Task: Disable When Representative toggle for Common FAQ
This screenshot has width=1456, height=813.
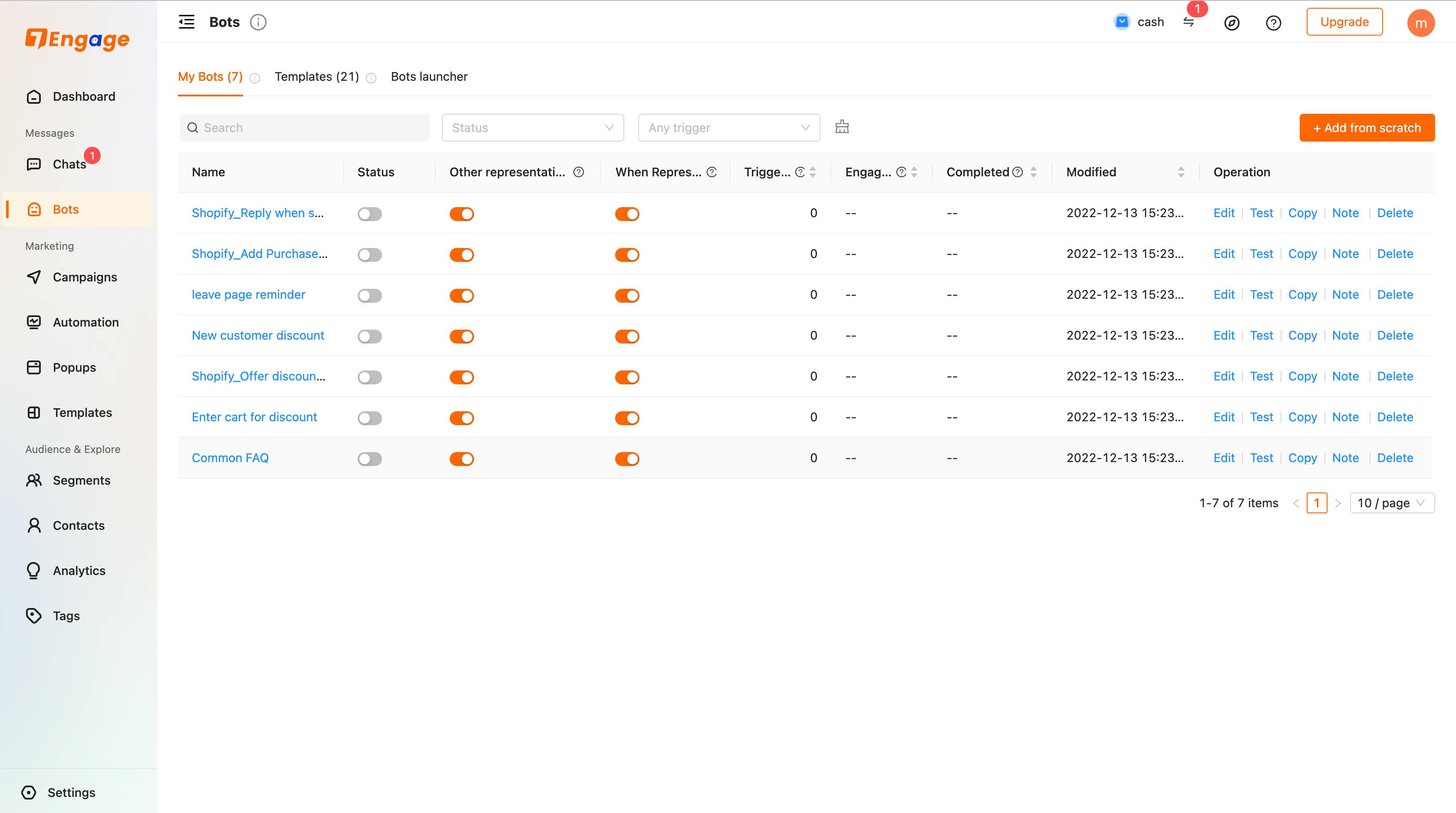Action: [x=627, y=459]
